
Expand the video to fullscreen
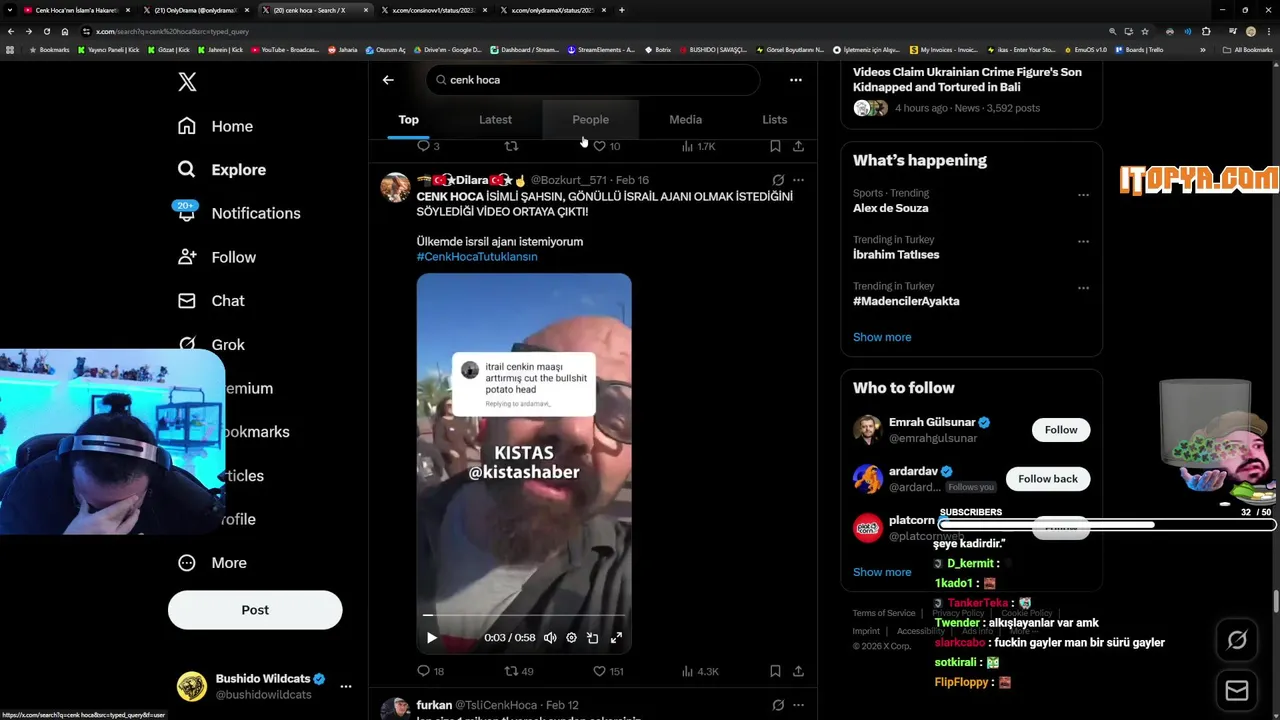point(616,638)
